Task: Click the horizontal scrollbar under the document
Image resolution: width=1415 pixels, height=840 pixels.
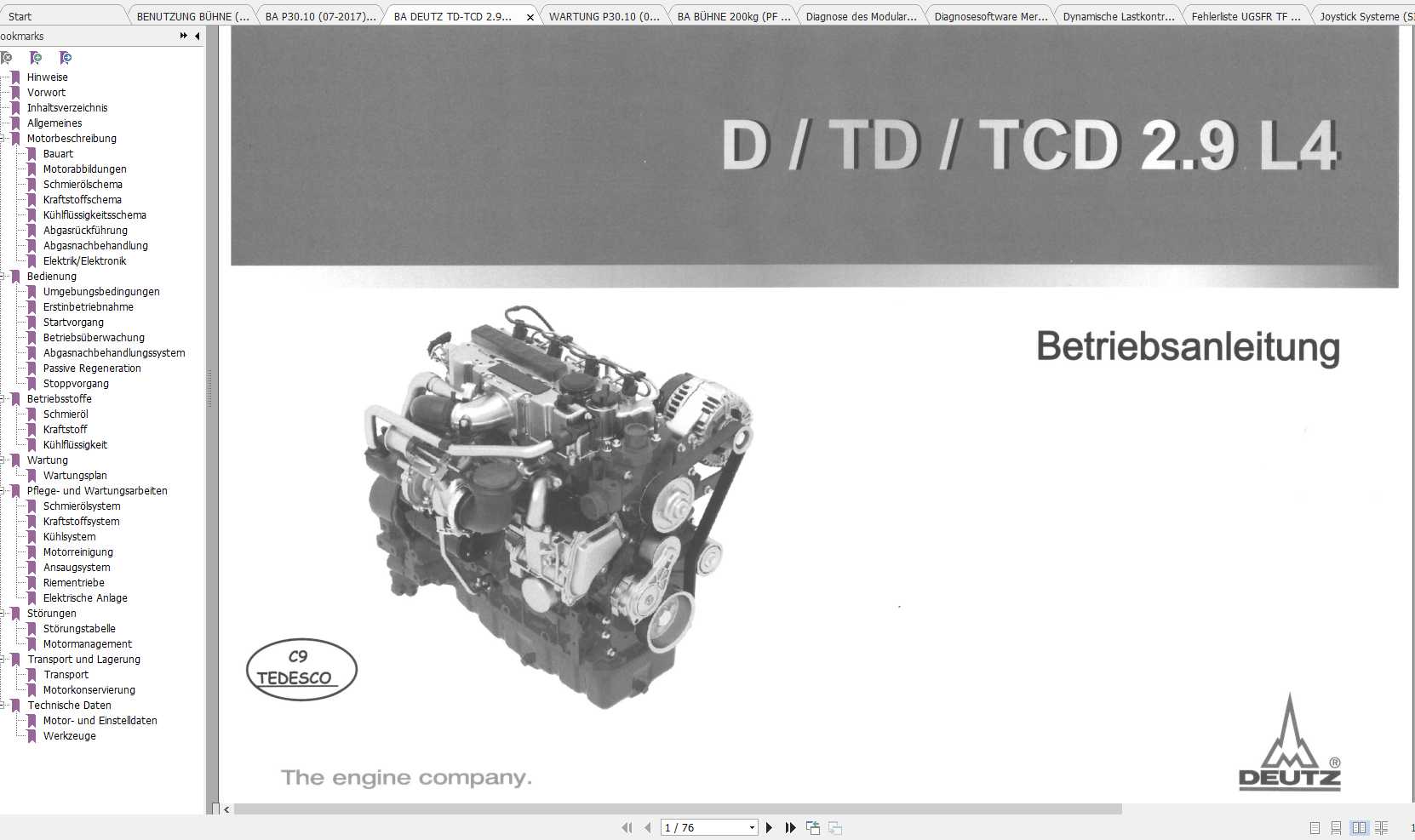Action: click(678, 809)
